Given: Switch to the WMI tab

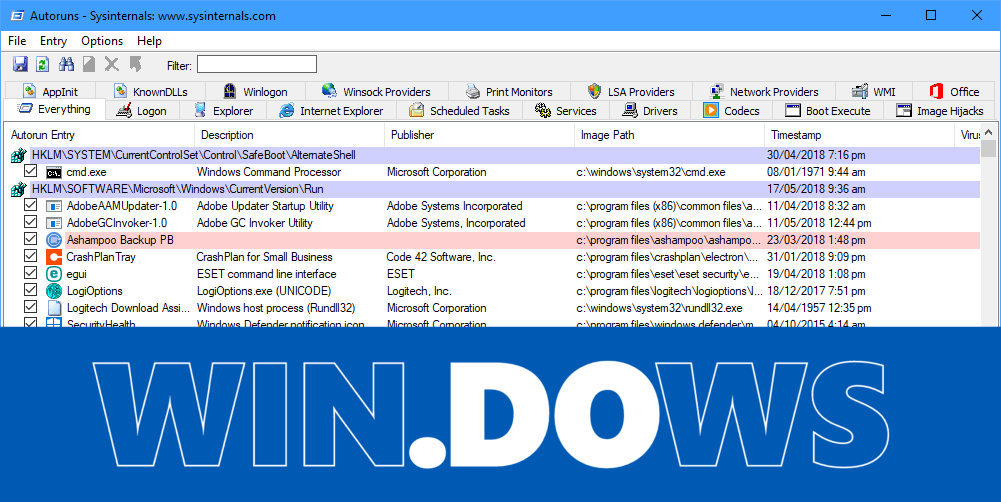Looking at the screenshot, I should [x=875, y=91].
